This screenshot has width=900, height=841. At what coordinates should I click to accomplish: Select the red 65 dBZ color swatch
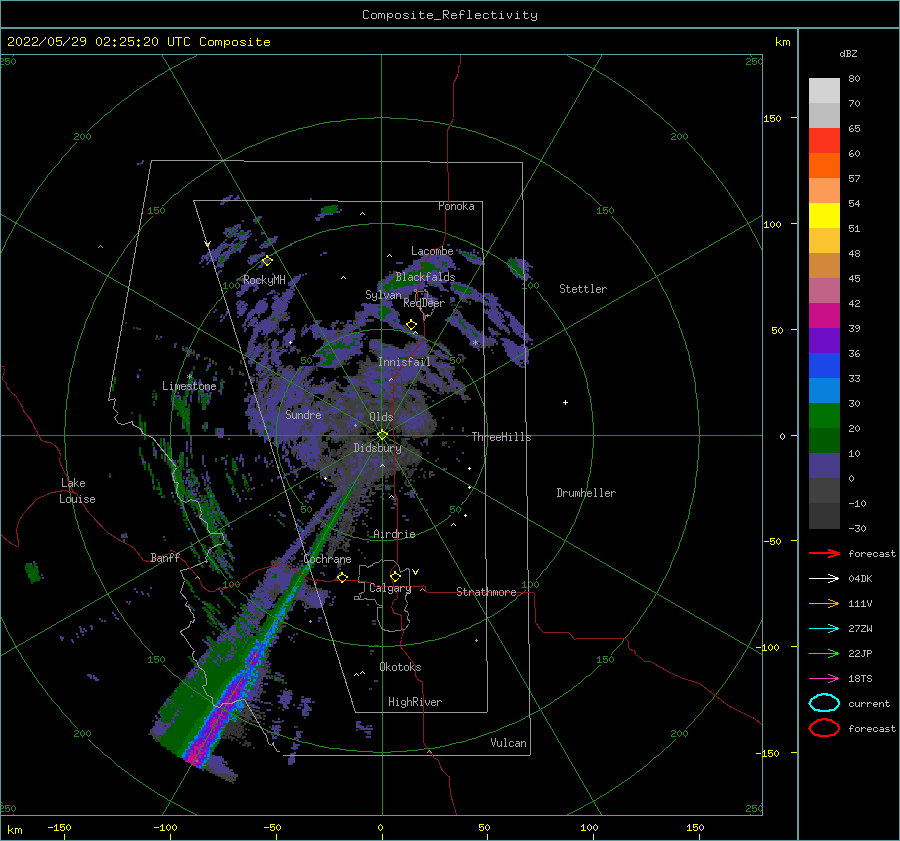pyautogui.click(x=824, y=141)
